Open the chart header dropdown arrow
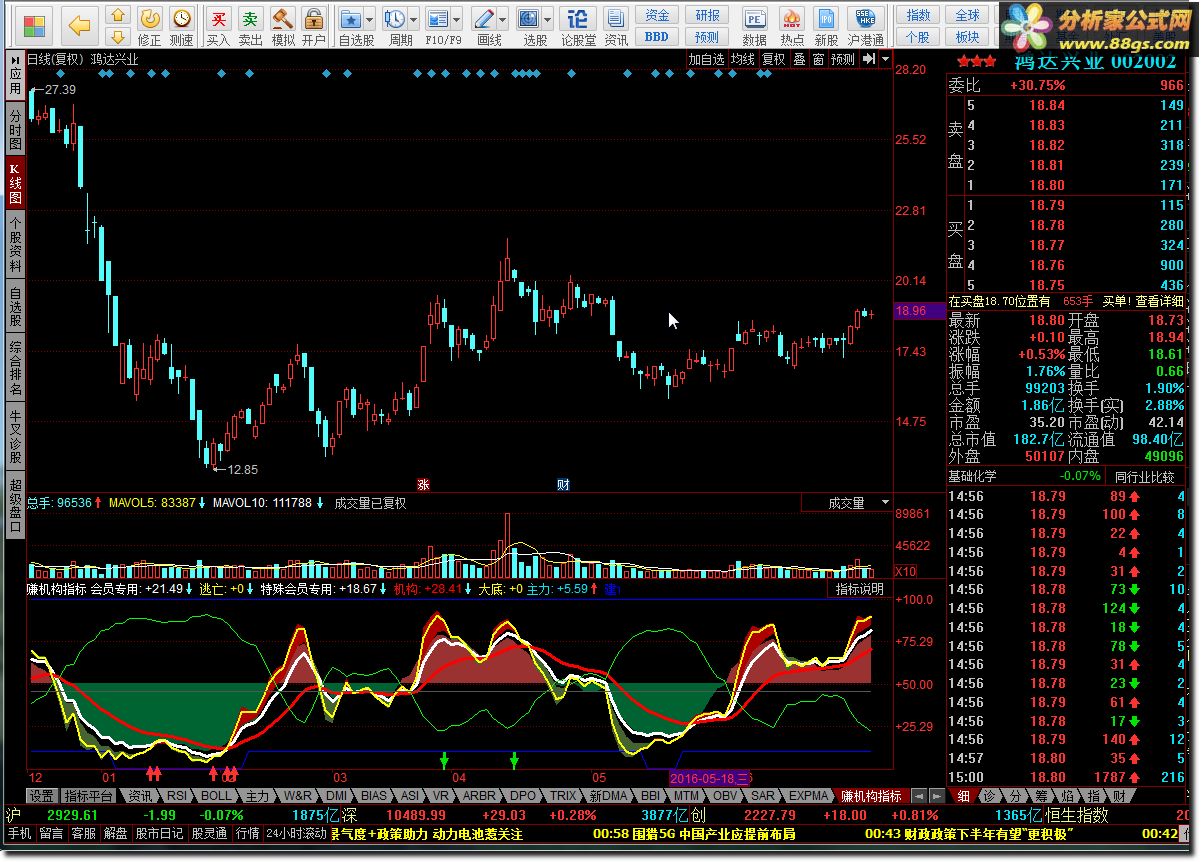 [886, 59]
